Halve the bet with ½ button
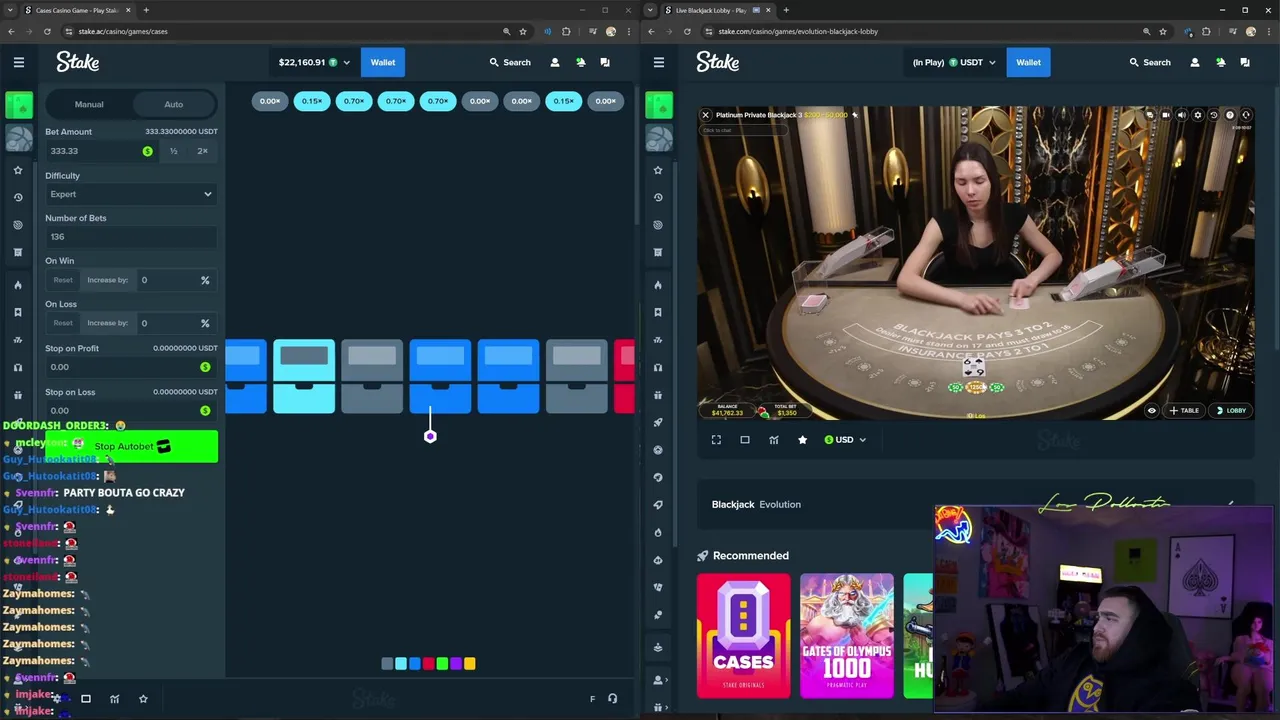Image resolution: width=1280 pixels, height=720 pixels. 173,151
